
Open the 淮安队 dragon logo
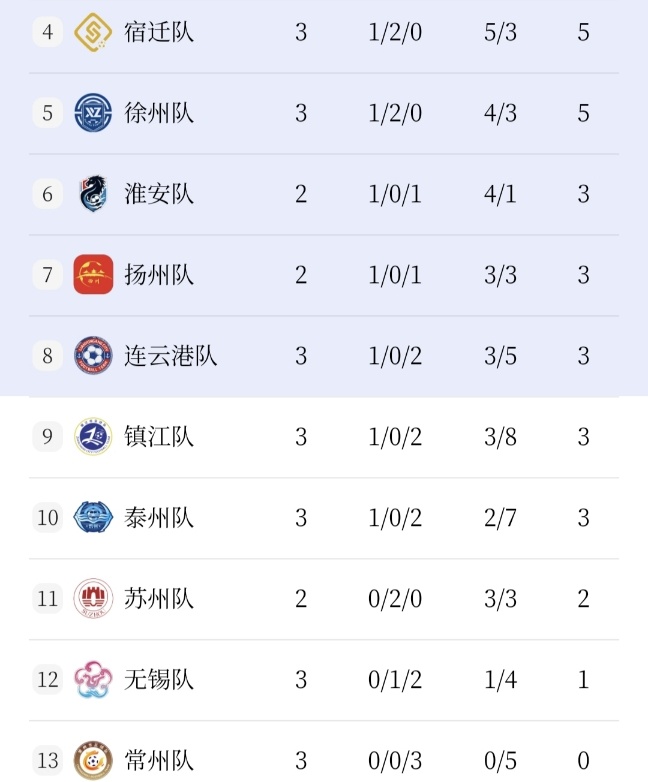93,194
